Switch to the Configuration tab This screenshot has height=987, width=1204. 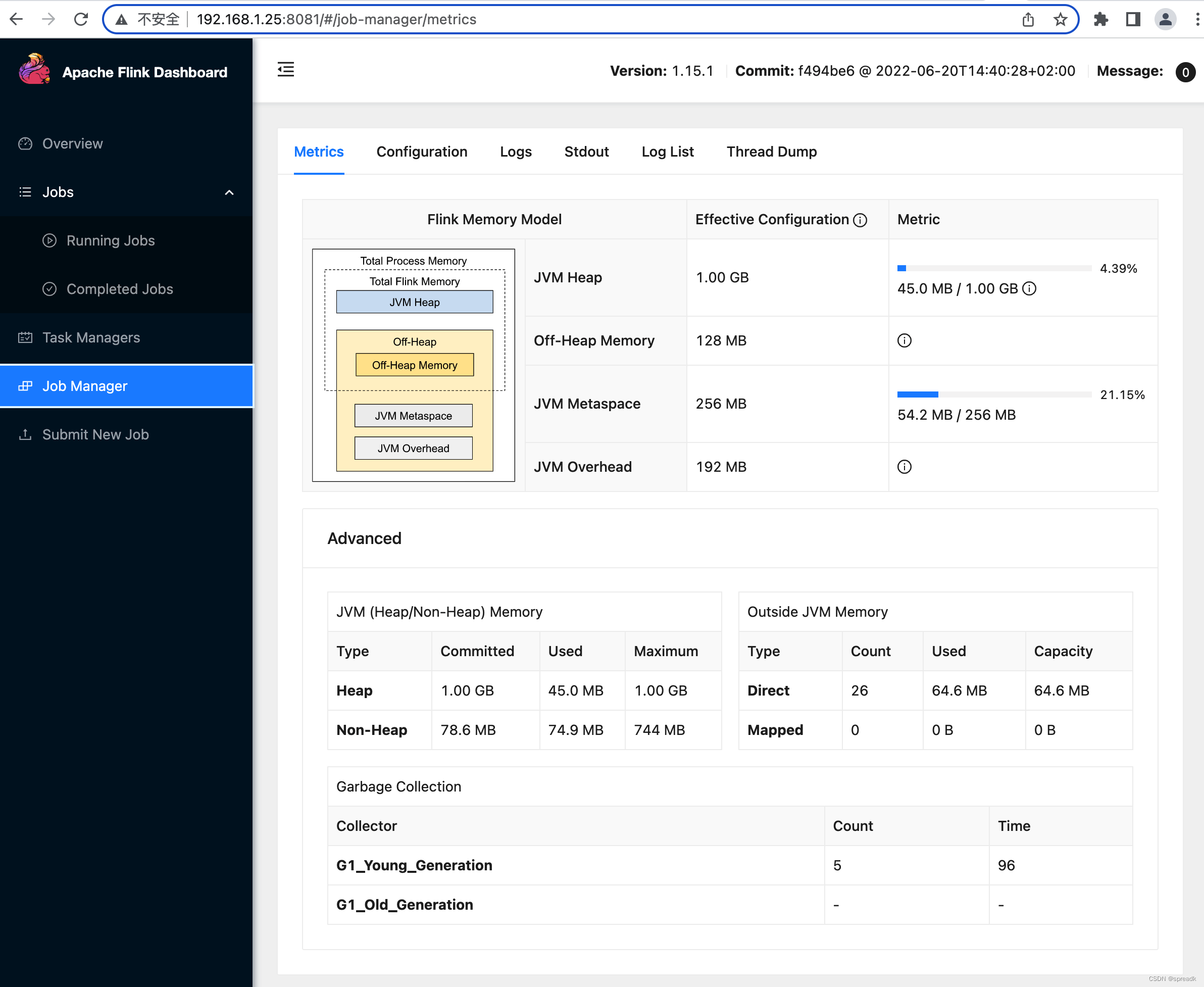pos(421,152)
